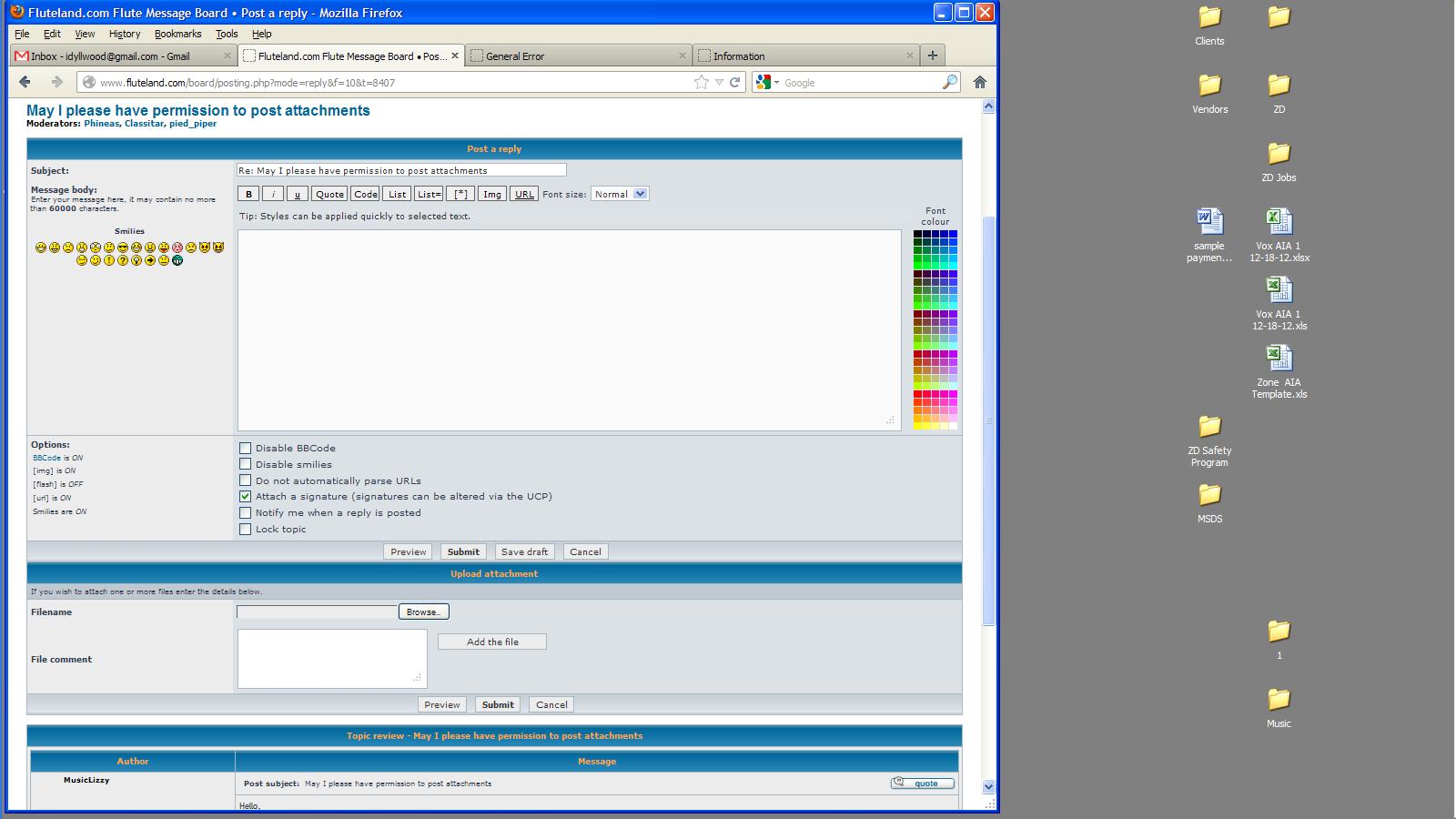The width and height of the screenshot is (1456, 819).
Task: Open MSDS folder on desktop
Action: point(1209,503)
